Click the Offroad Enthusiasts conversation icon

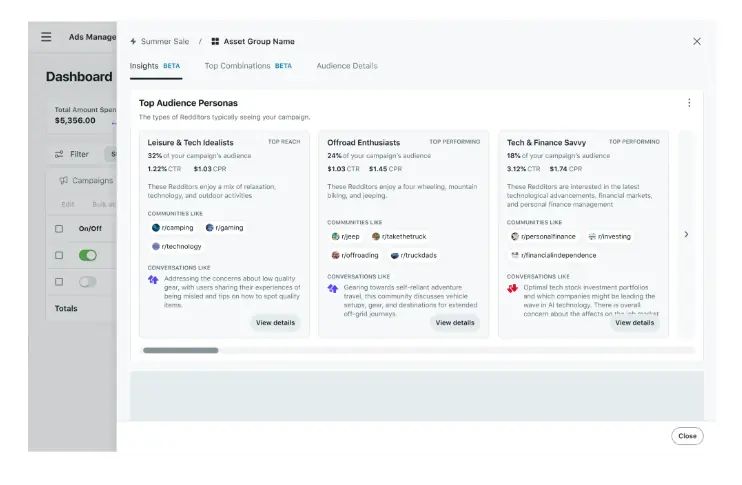click(x=333, y=289)
